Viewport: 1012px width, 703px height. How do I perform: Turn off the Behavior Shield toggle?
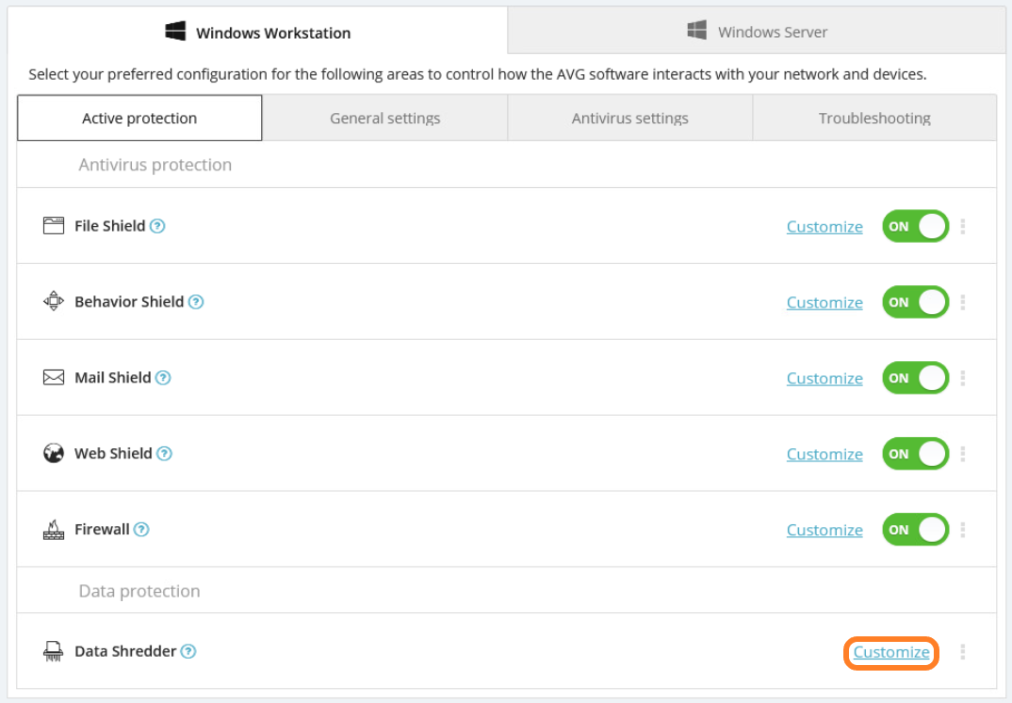(x=916, y=302)
